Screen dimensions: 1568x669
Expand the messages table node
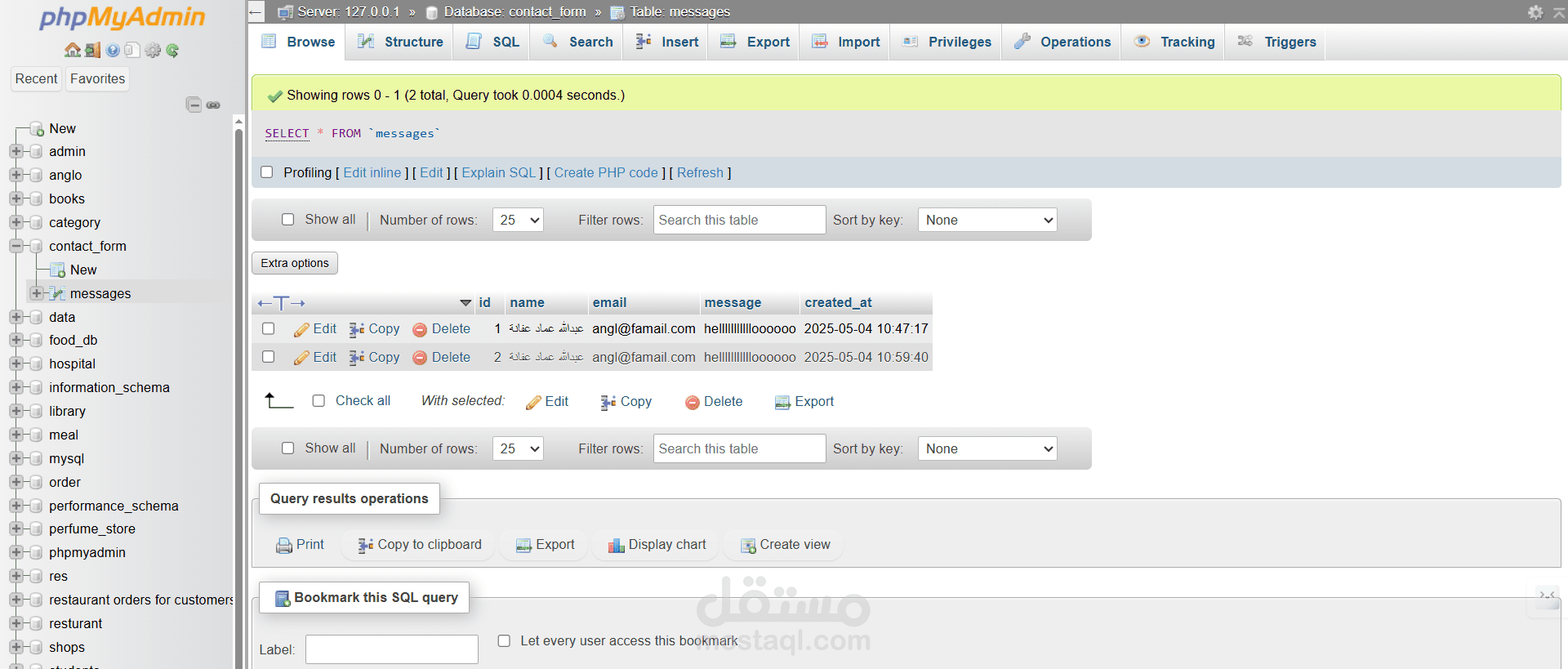[x=37, y=293]
